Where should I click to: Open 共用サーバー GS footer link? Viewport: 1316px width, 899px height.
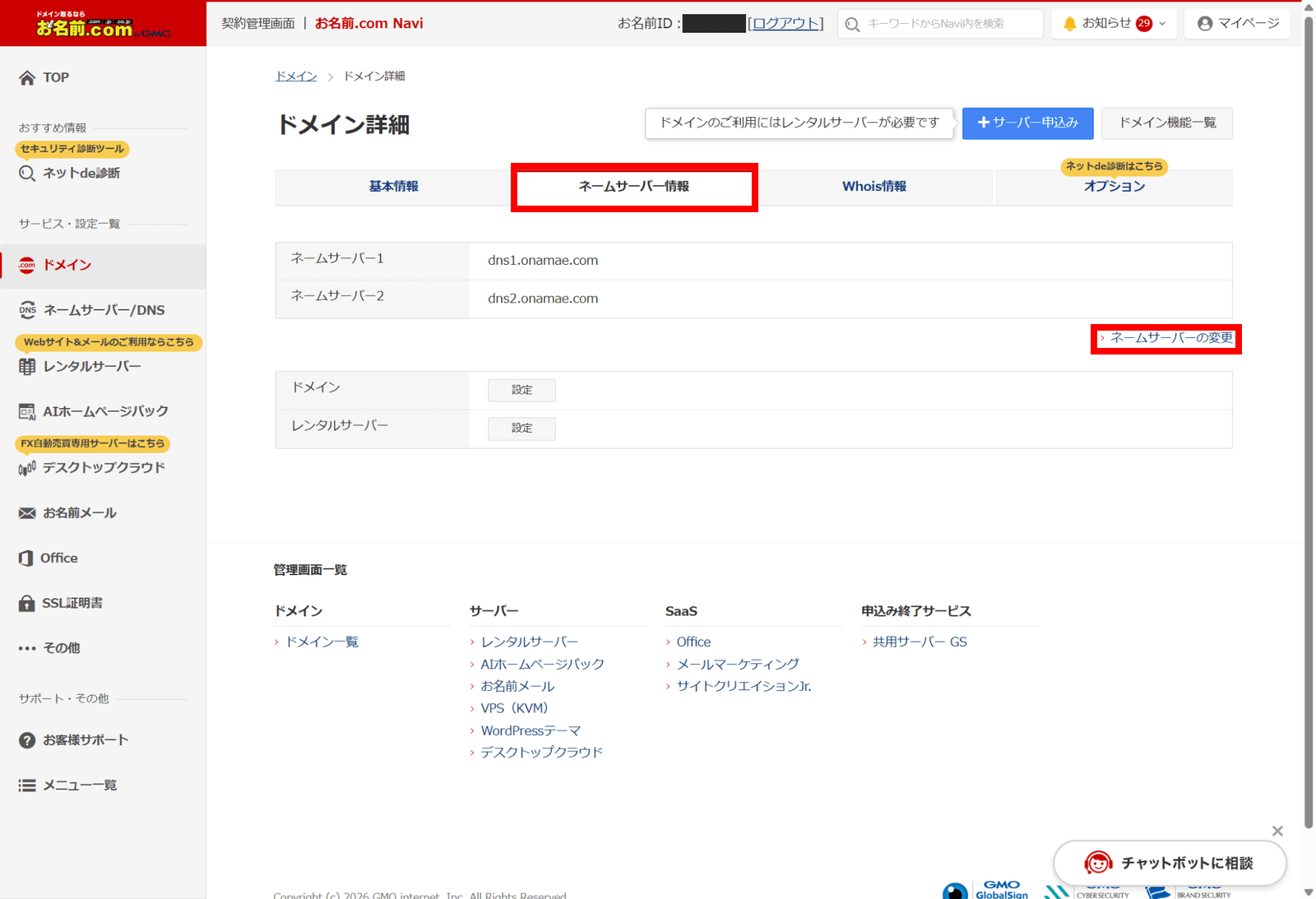[920, 642]
